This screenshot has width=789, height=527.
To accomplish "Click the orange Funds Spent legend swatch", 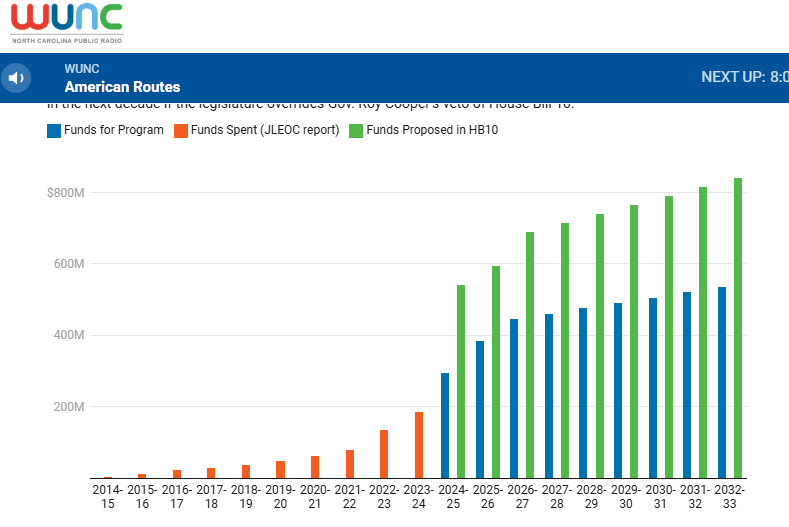I will (x=181, y=130).
